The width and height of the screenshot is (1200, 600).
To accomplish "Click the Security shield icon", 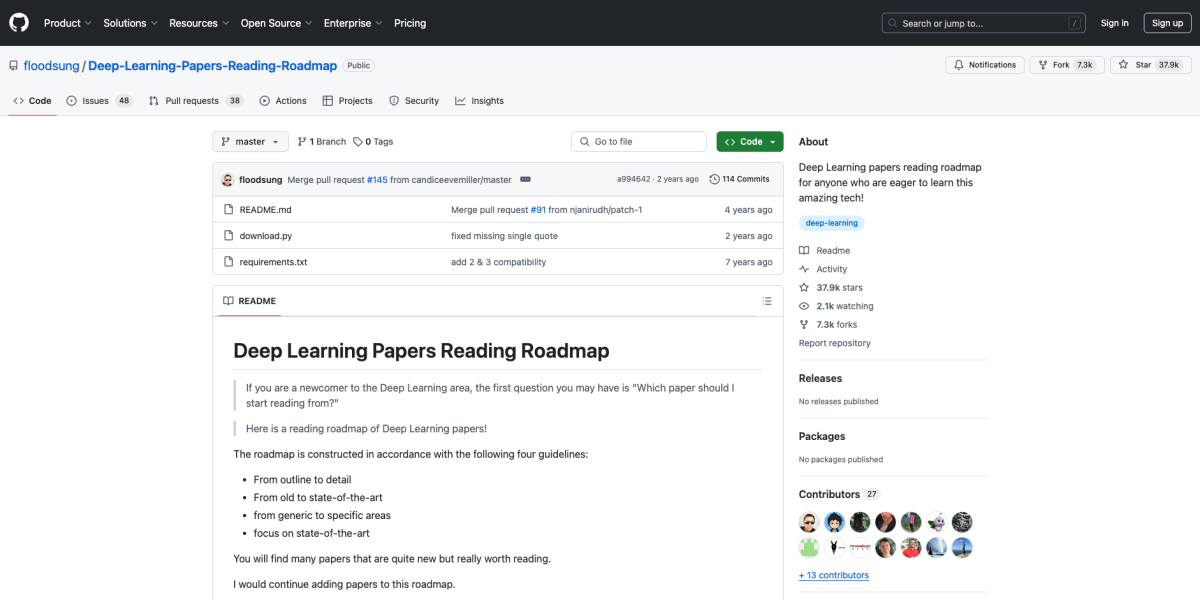I will (x=393, y=100).
